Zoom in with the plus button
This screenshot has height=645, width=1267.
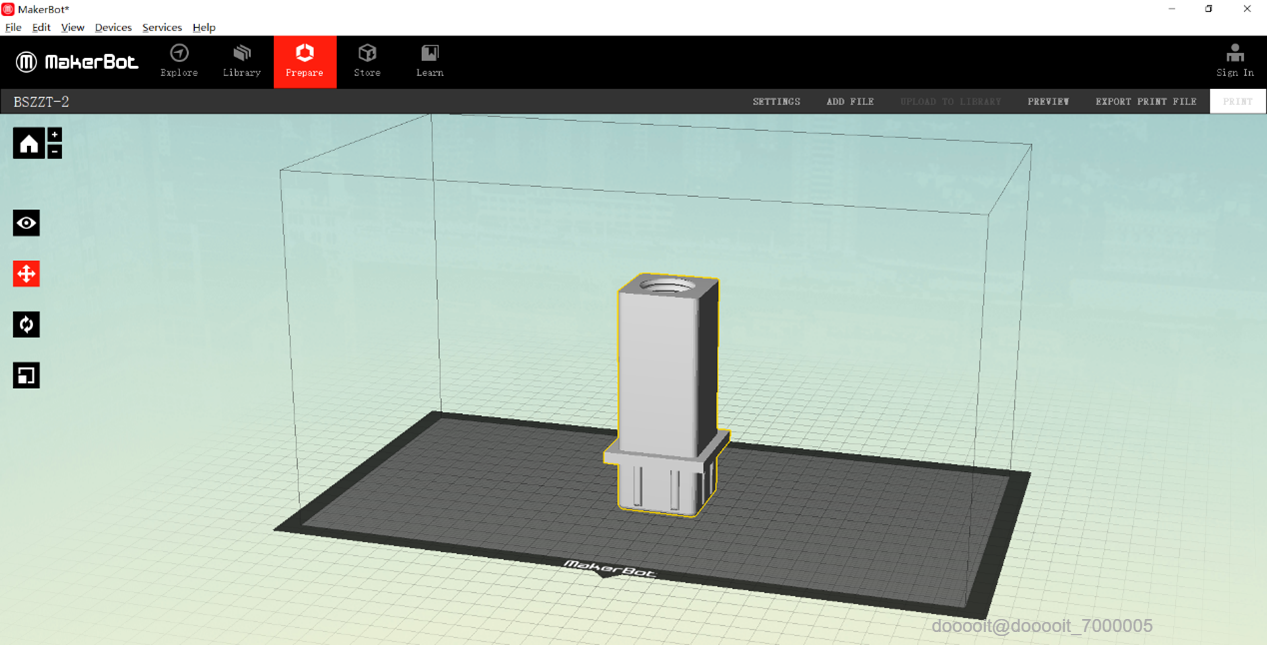pos(55,135)
